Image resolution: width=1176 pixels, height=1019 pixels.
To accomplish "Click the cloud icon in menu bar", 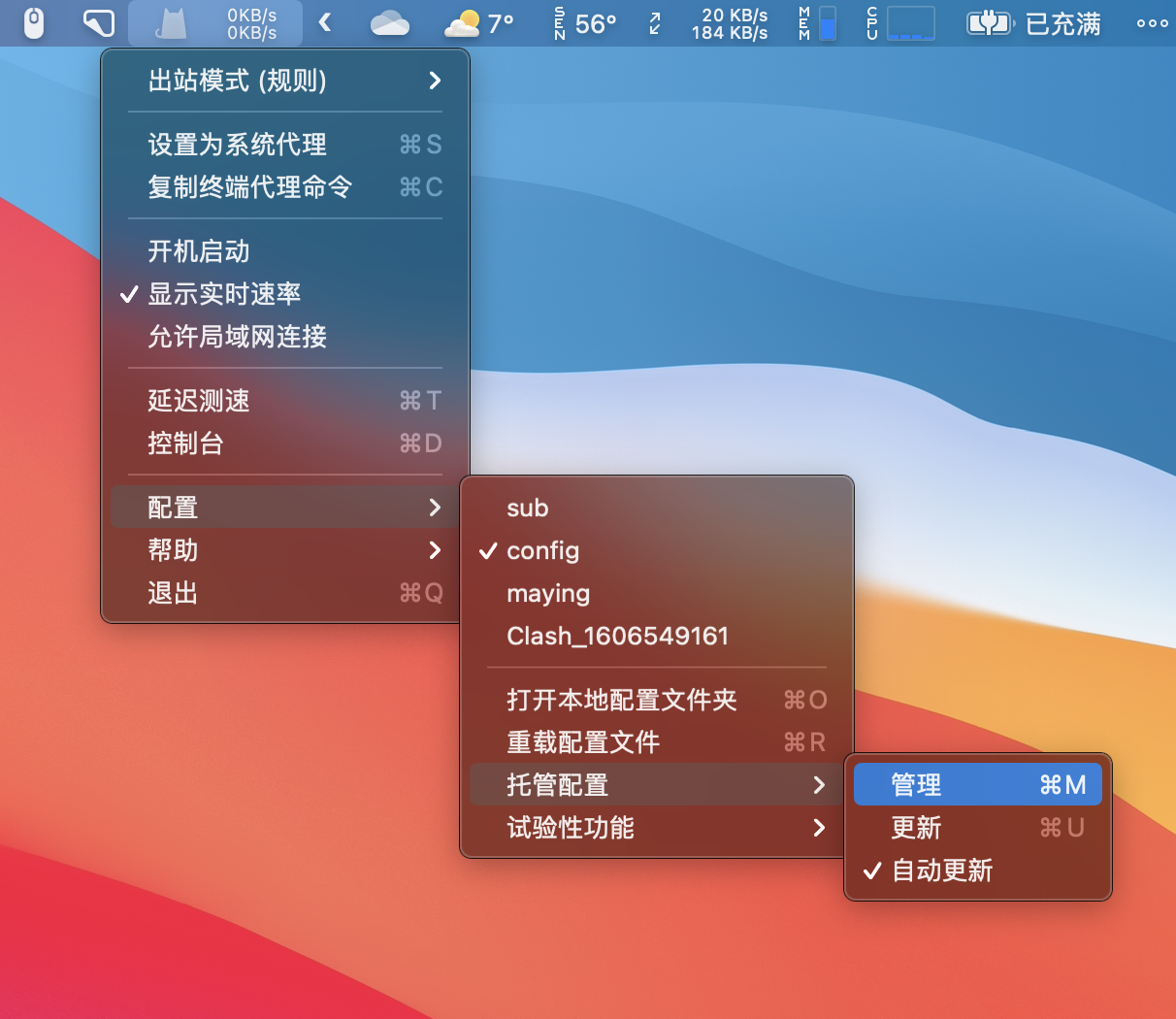I will tap(389, 23).
